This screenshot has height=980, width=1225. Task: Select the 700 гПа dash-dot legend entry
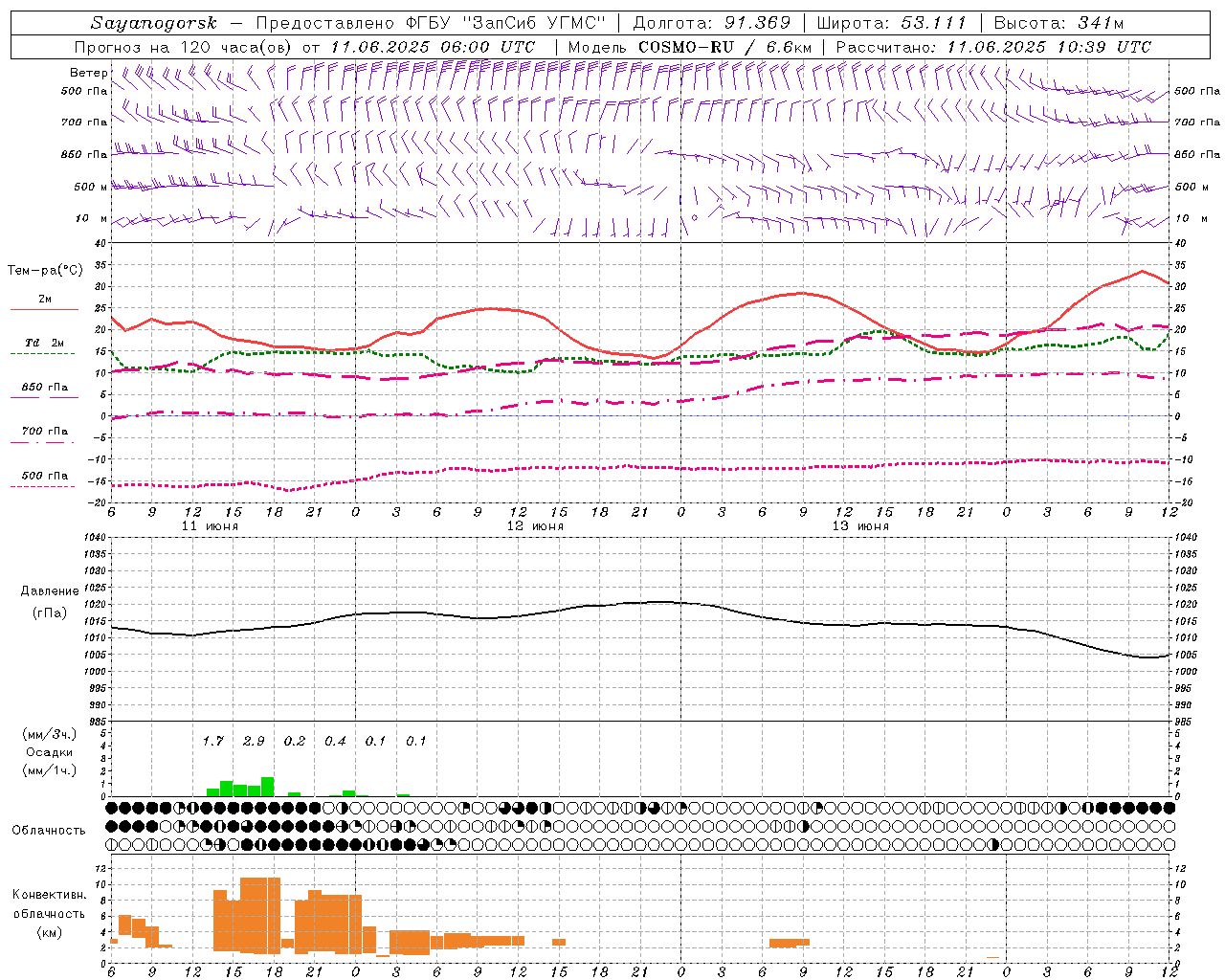tap(44, 432)
